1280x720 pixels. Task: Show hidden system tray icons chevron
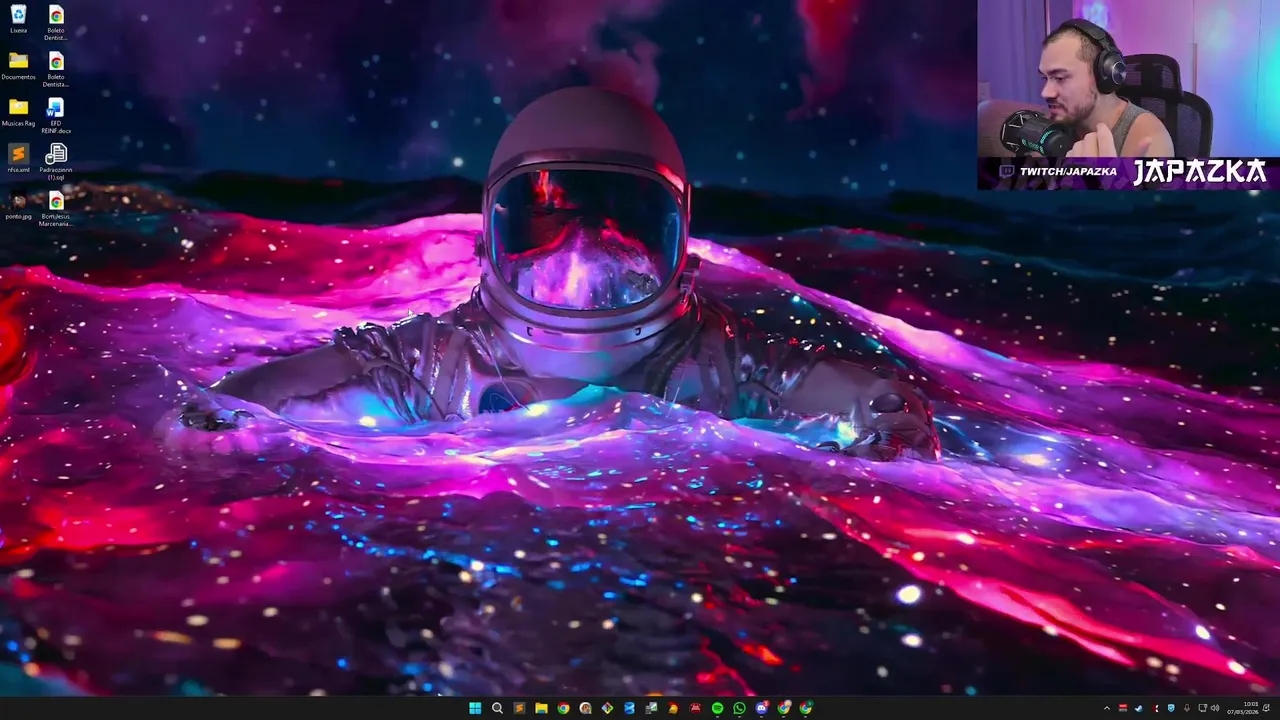coord(1107,708)
